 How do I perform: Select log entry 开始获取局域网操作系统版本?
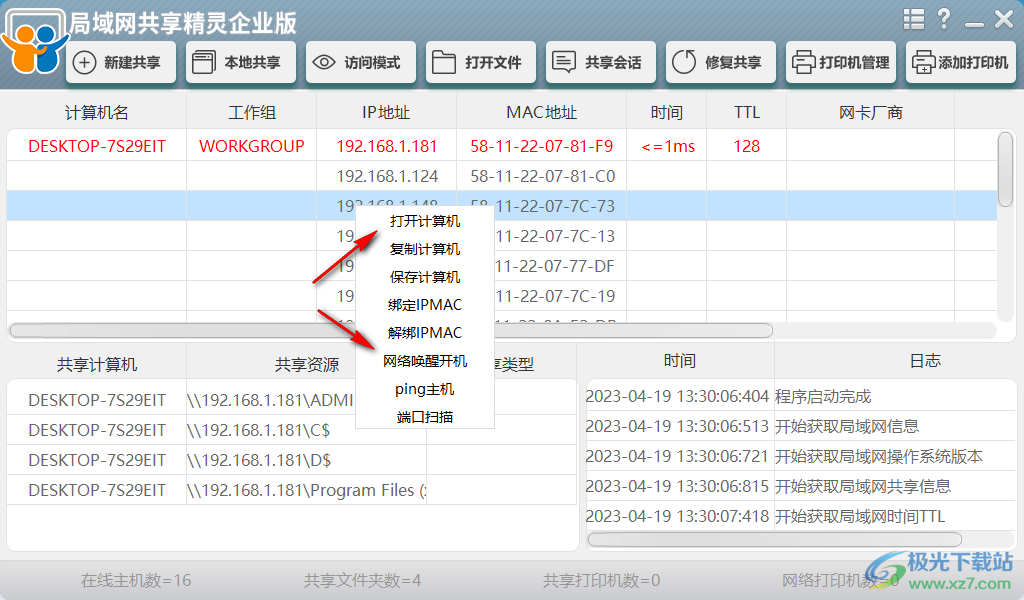(878, 456)
